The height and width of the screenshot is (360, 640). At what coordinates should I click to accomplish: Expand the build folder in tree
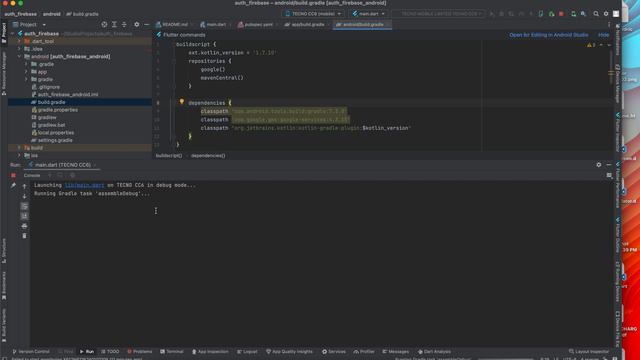19,148
